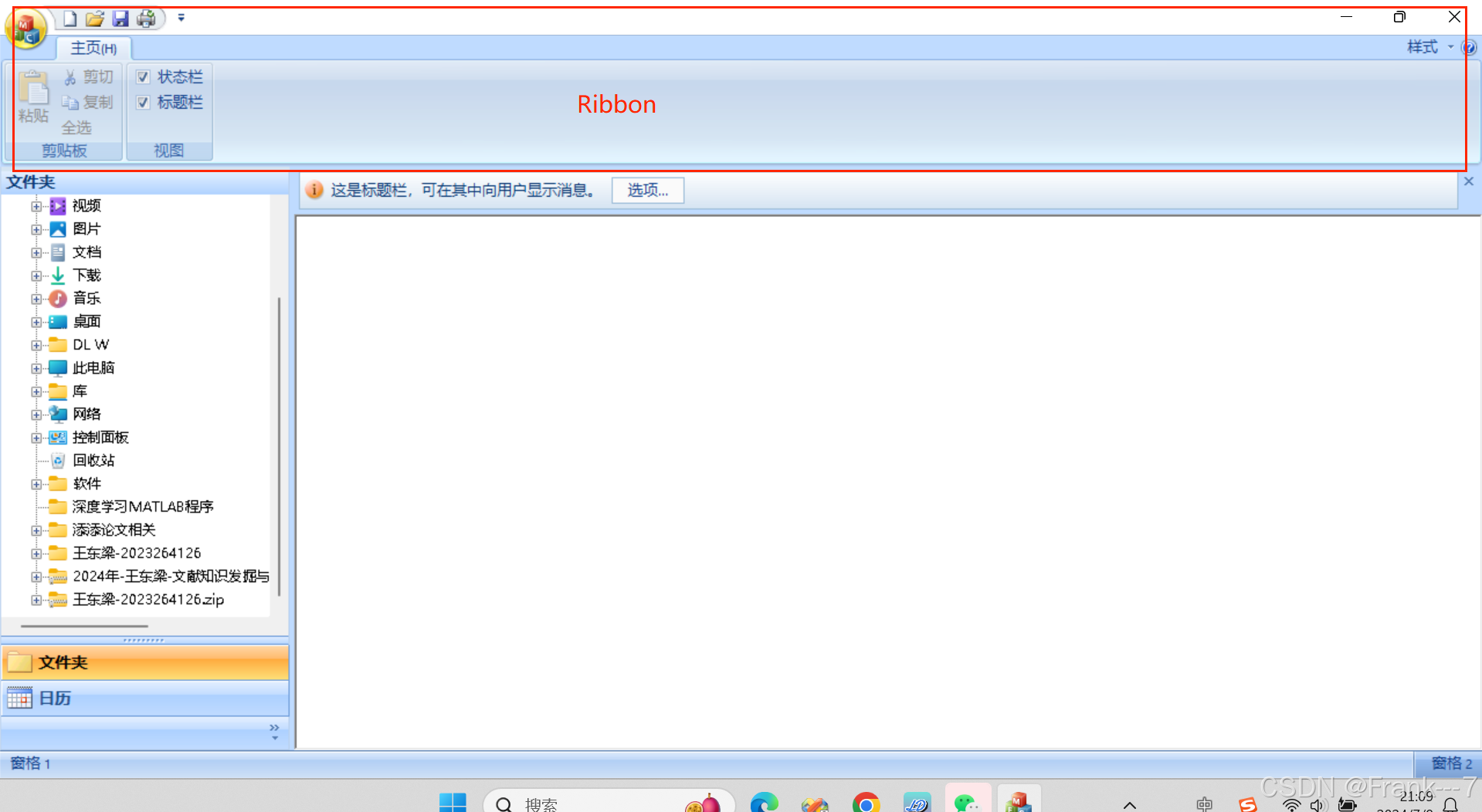This screenshot has width=1482, height=812.
Task: Expand the 此电脑 tree node
Action: click(36, 368)
